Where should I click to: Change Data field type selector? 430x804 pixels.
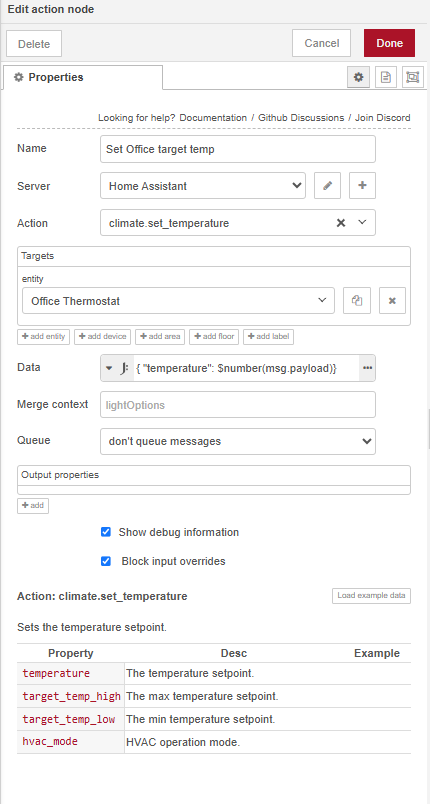pyautogui.click(x=117, y=368)
